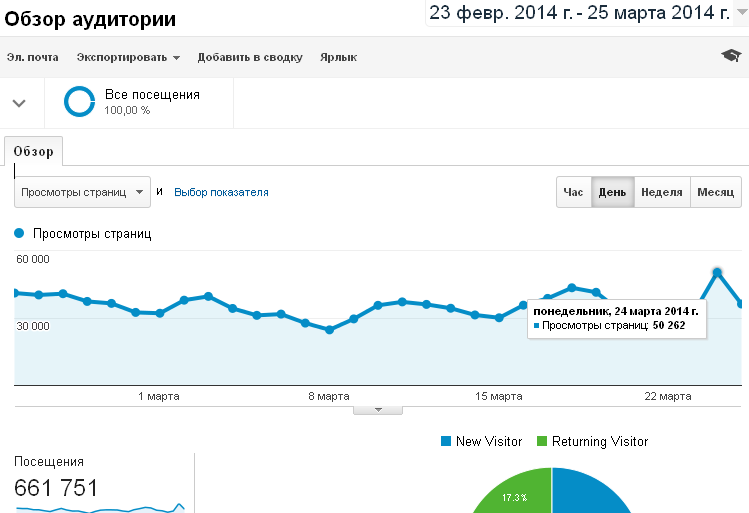Open the Просмотры страниц metric dropdown
749x513 pixels.
(x=82, y=192)
